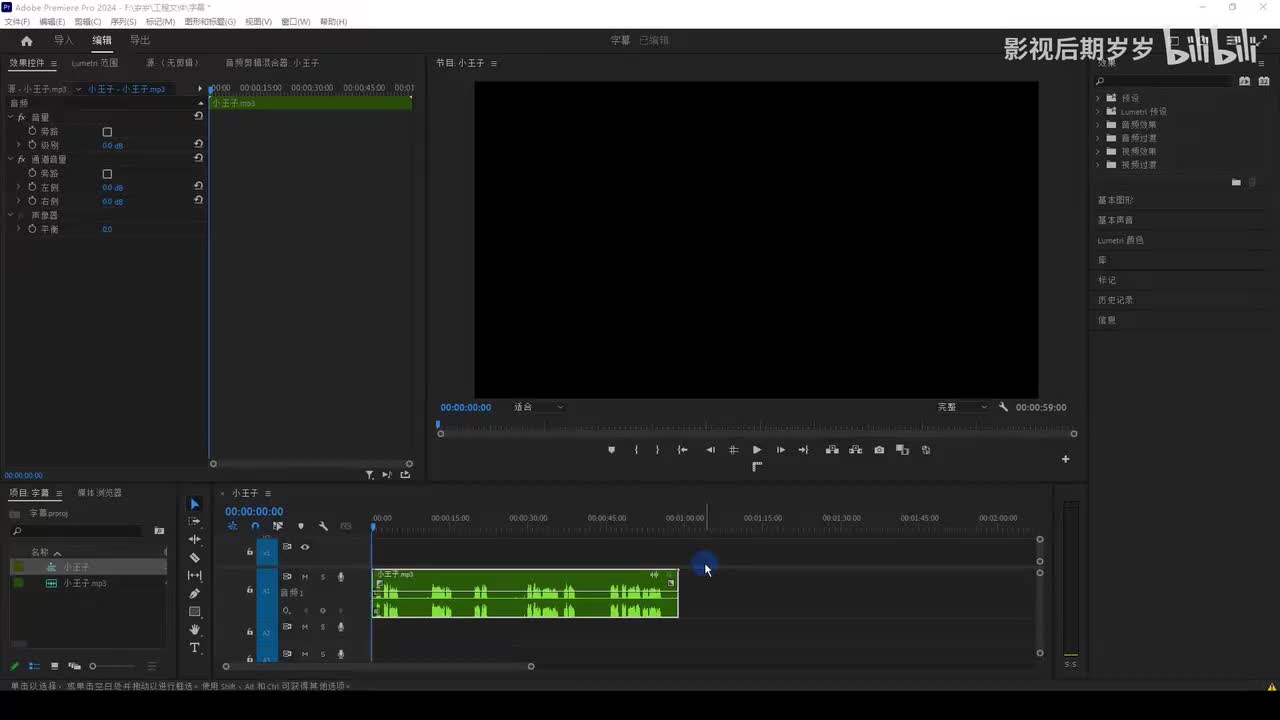Solo audio track A1

322,577
